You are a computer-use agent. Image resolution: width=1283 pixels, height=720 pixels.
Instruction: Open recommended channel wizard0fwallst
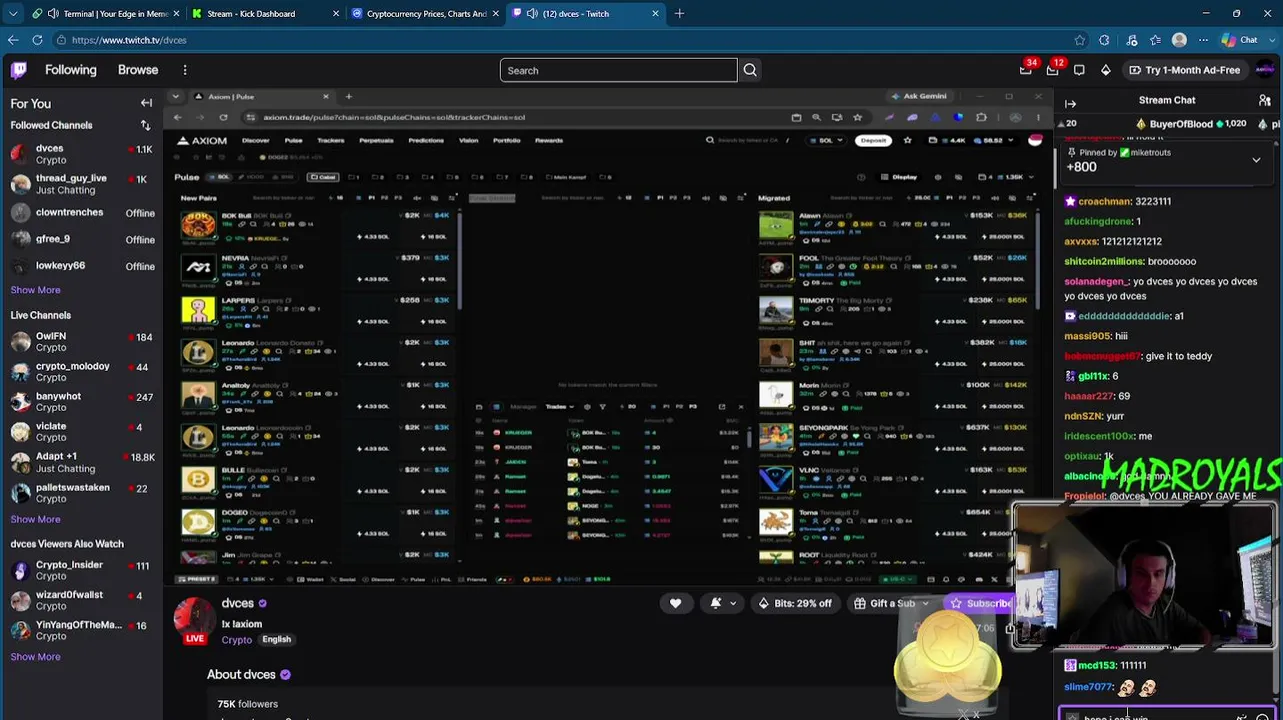81,601
